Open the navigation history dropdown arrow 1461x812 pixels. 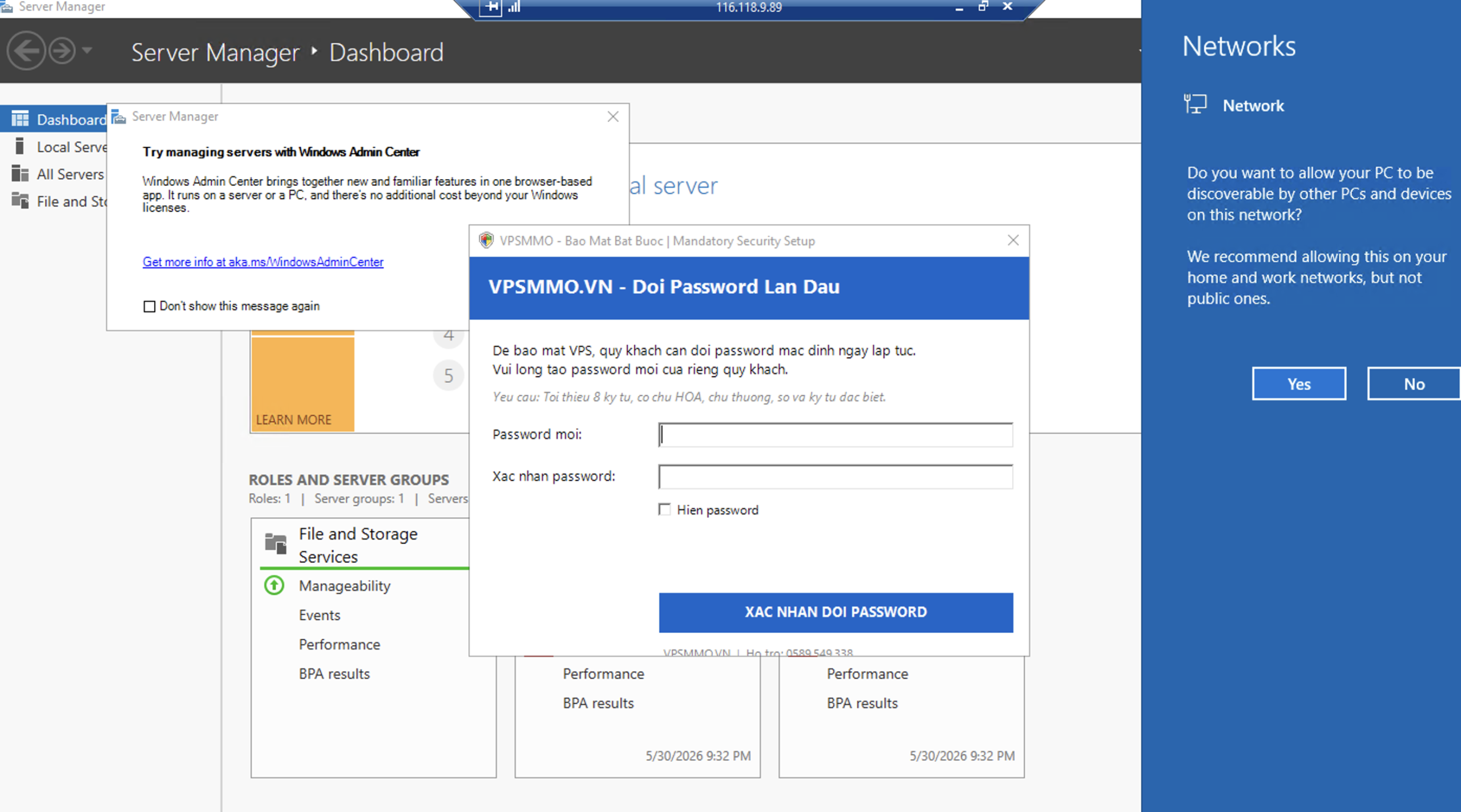pos(87,51)
